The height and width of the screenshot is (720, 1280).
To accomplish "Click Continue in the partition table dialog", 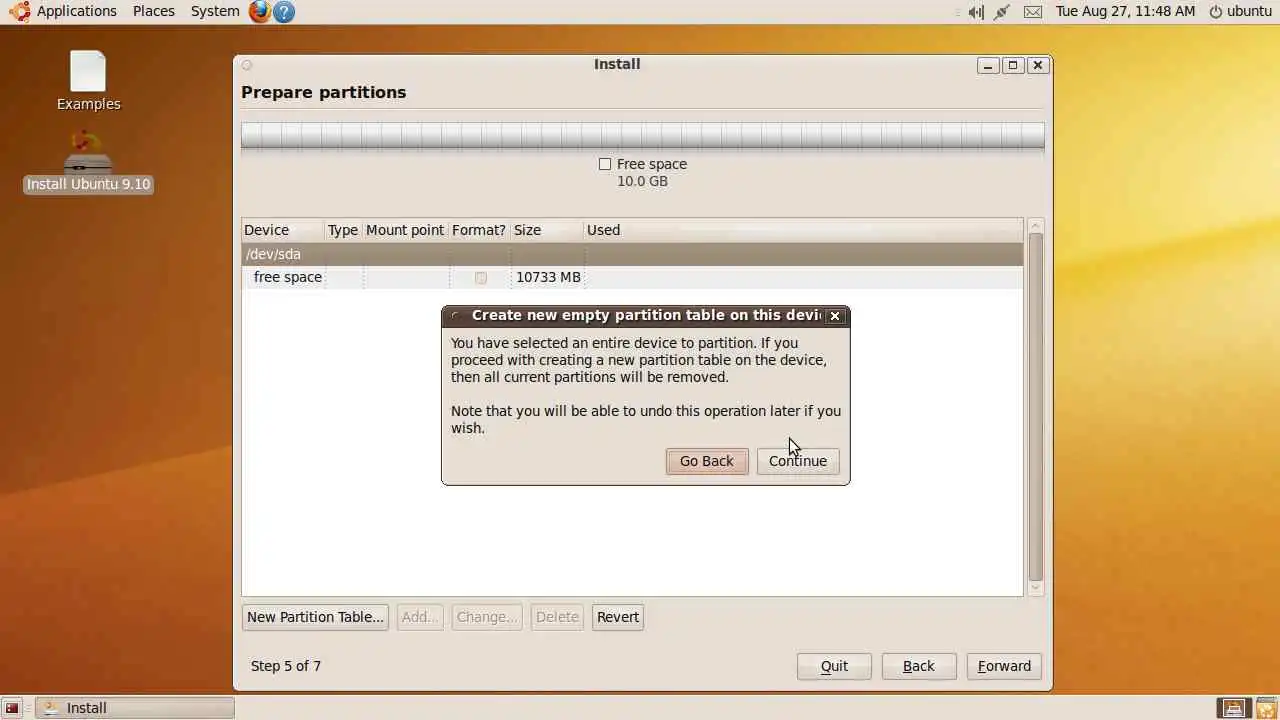I will tap(798, 461).
